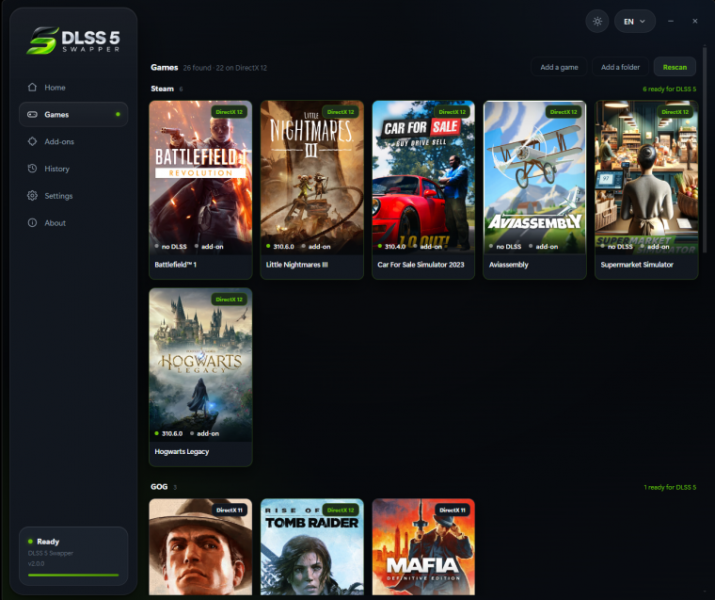Close the DLSS 5 Swapper window
Viewport: 715px width, 600px height.
pyautogui.click(x=695, y=21)
